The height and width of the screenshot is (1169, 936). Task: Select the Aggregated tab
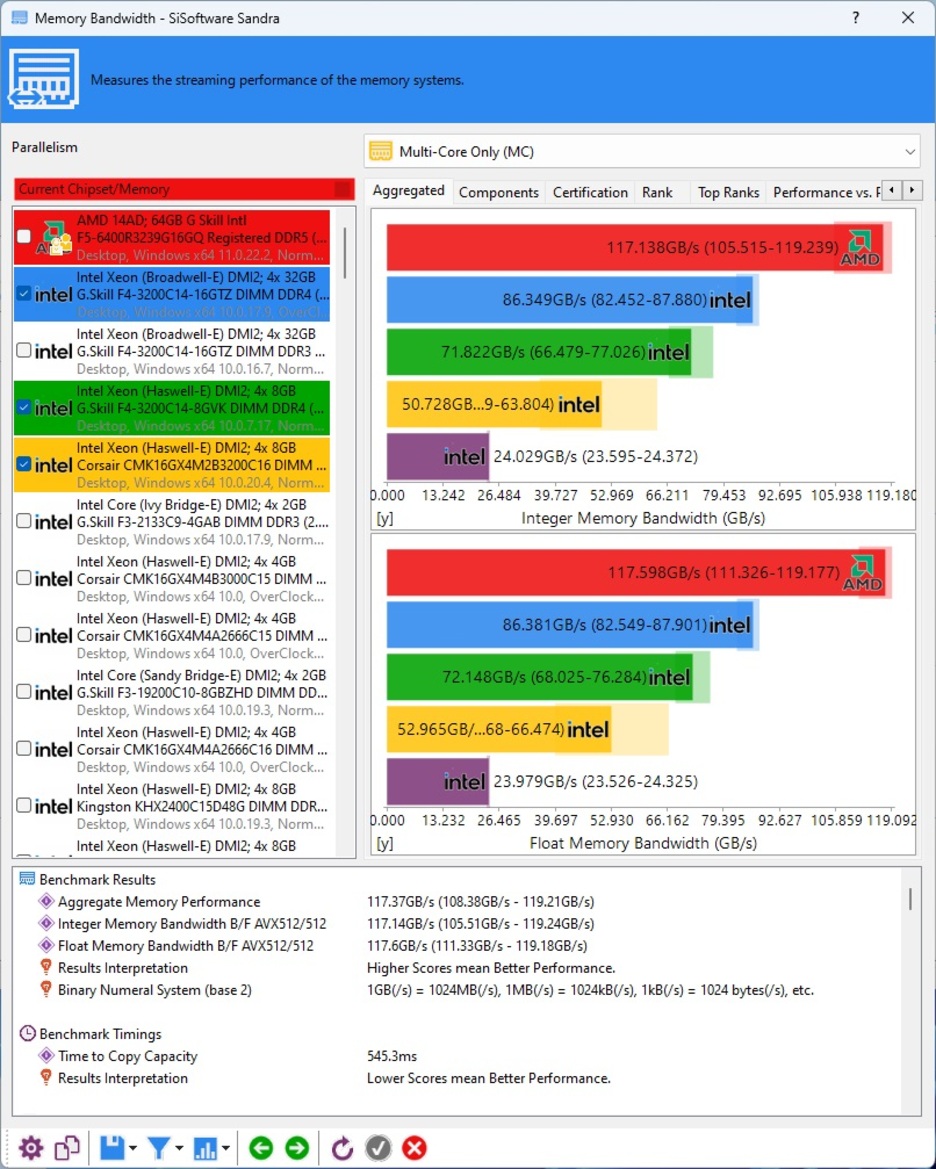tap(409, 191)
